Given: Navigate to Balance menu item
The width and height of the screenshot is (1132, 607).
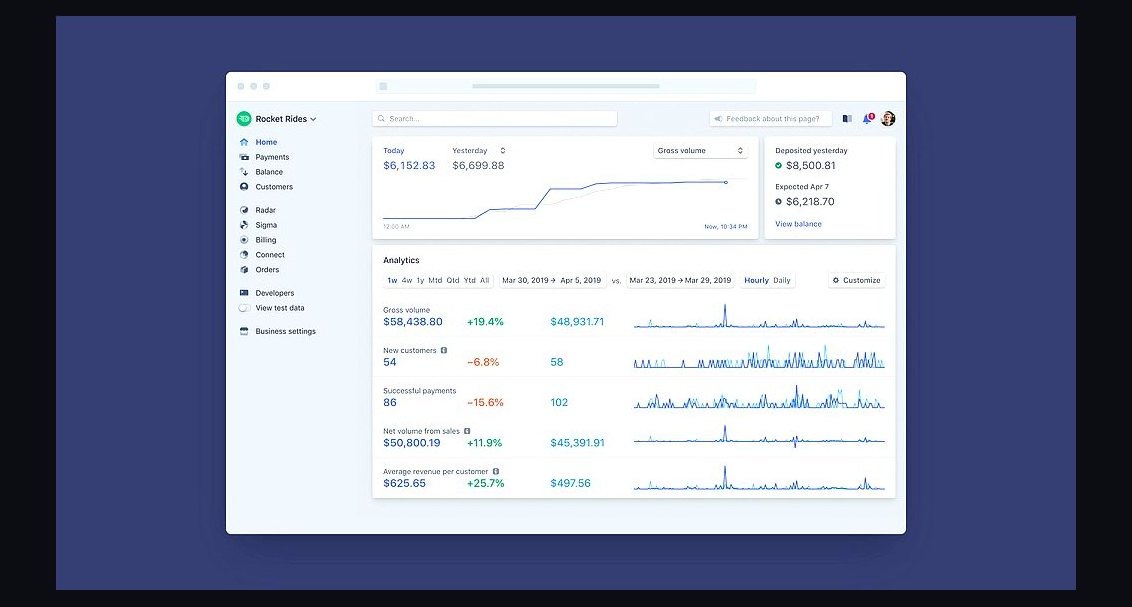Looking at the screenshot, I should 269,172.
